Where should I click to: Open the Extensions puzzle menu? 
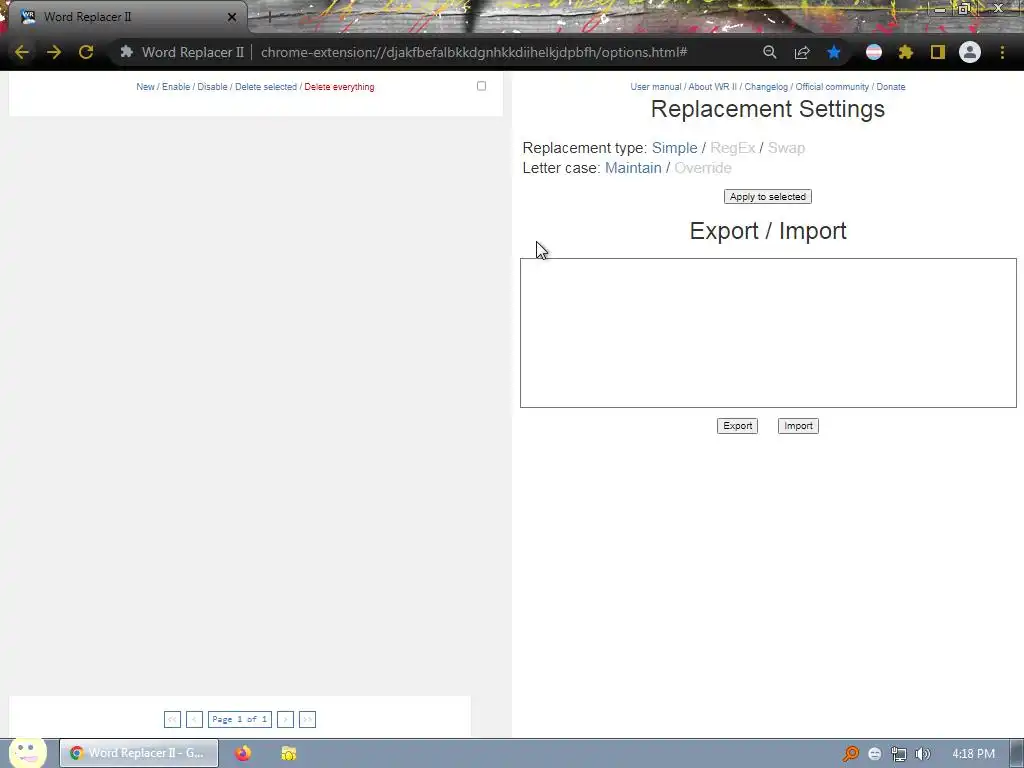tap(906, 52)
